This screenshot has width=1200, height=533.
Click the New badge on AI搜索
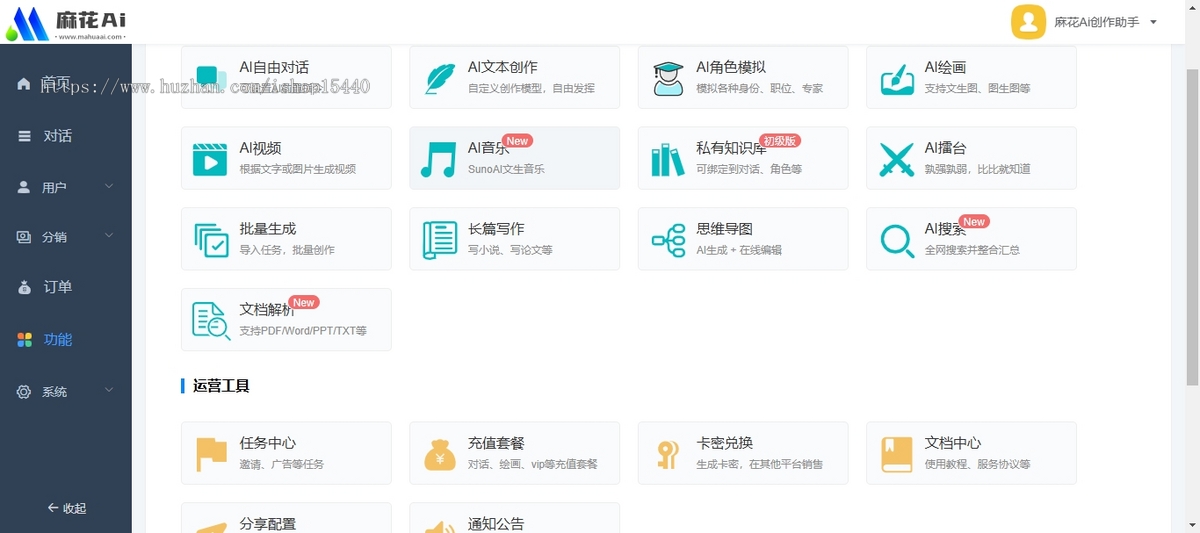click(974, 222)
